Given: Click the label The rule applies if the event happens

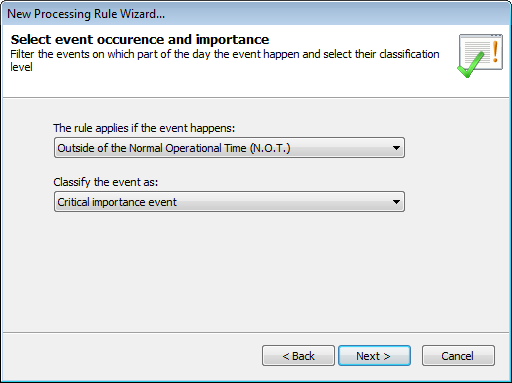Looking at the screenshot, I should point(144,128).
